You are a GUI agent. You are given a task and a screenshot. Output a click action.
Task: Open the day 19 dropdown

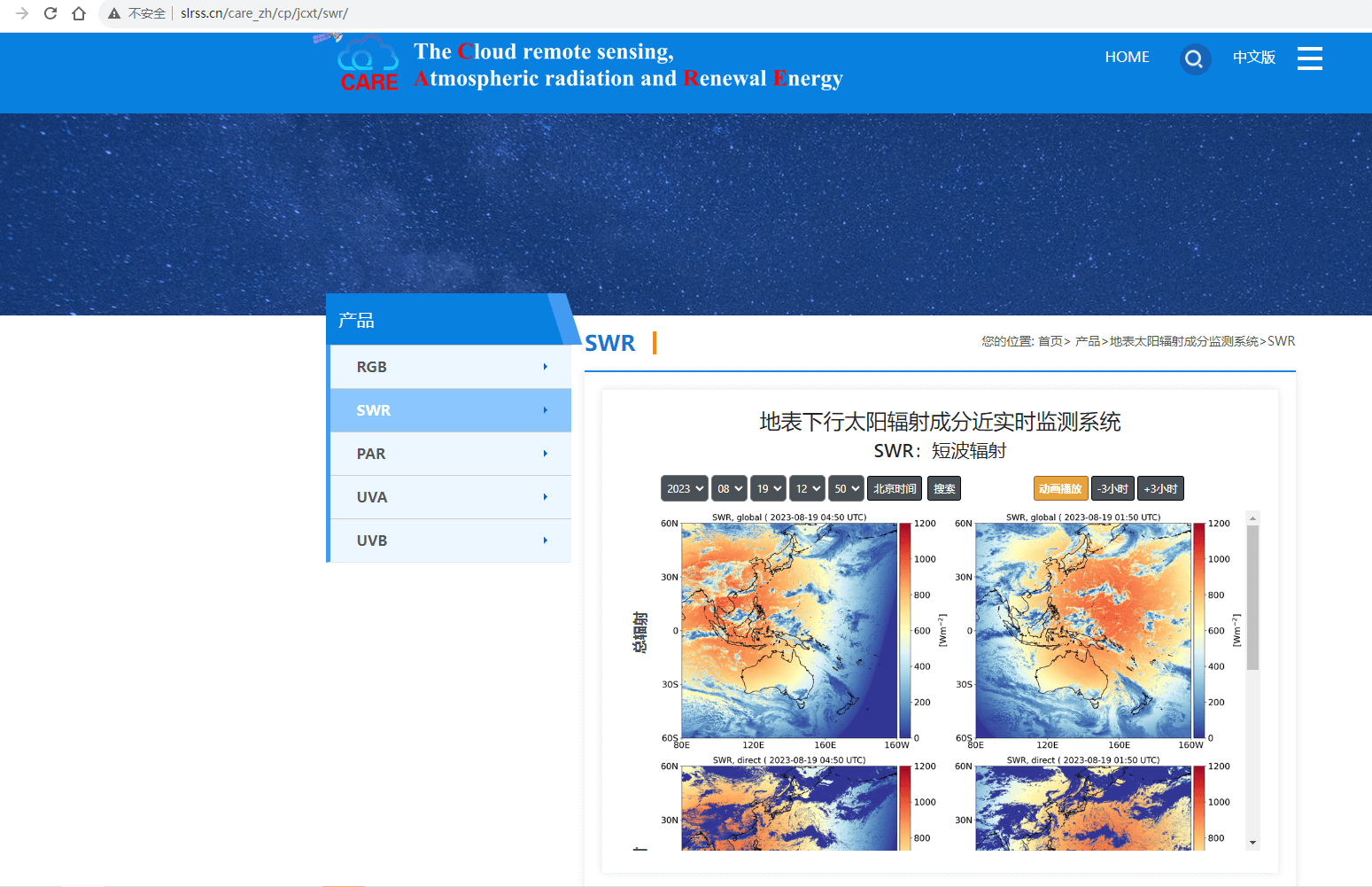[769, 488]
